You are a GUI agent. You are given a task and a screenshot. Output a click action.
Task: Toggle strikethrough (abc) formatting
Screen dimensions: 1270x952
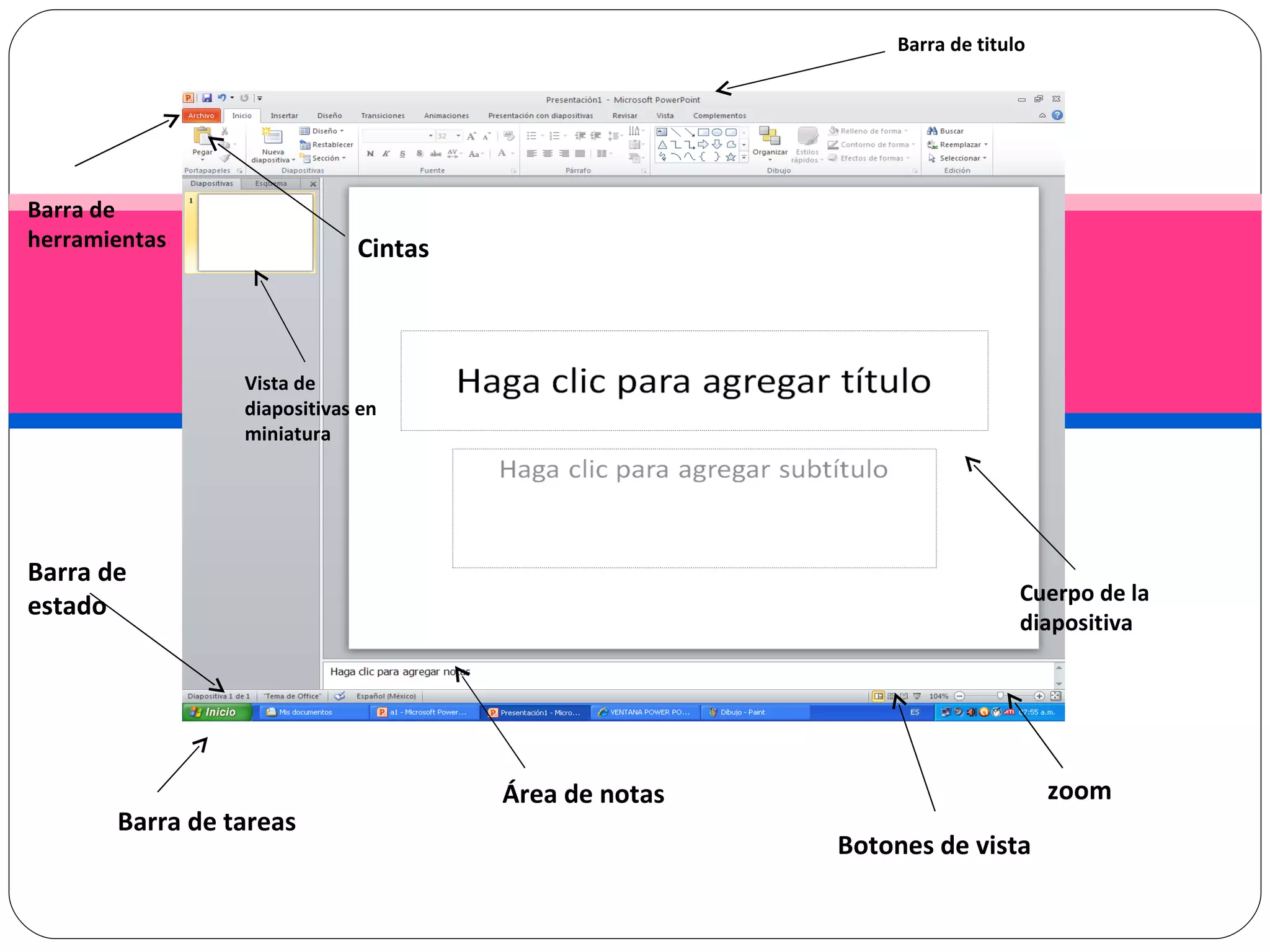436,154
